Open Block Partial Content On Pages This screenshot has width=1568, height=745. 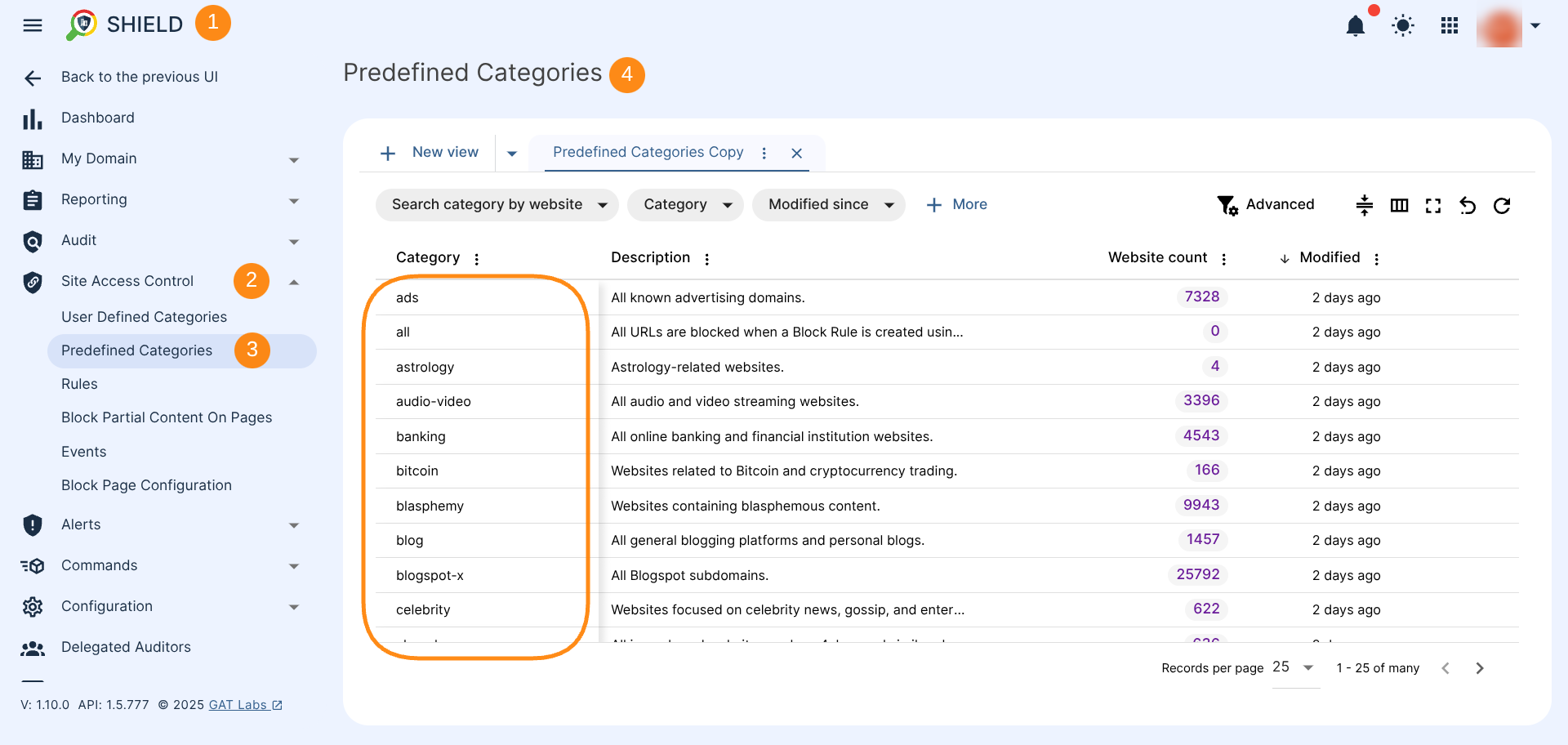click(x=167, y=417)
